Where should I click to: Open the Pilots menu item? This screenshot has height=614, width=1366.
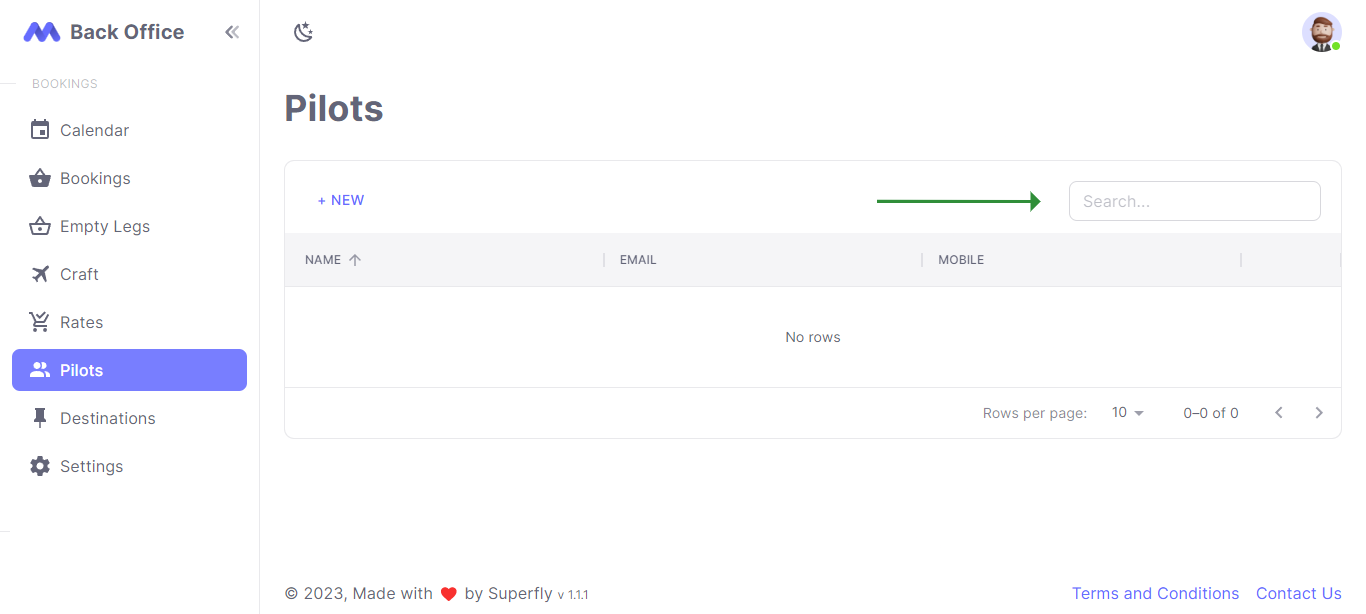(x=129, y=370)
